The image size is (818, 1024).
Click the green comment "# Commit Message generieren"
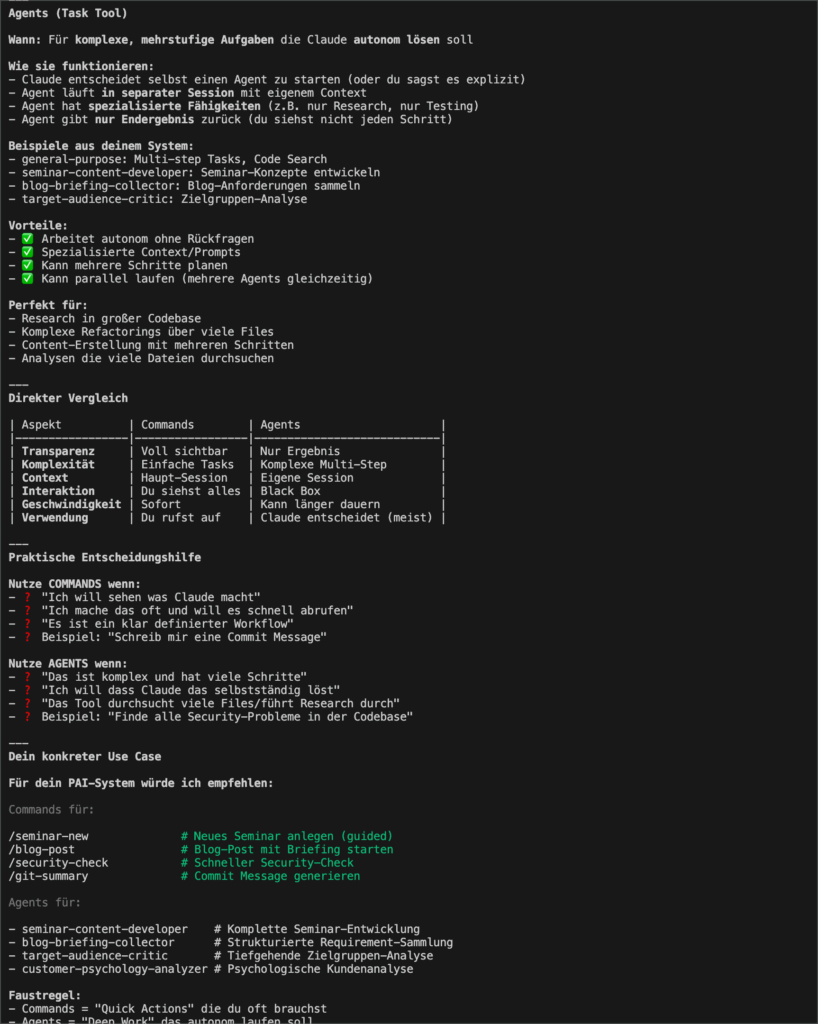click(x=270, y=876)
